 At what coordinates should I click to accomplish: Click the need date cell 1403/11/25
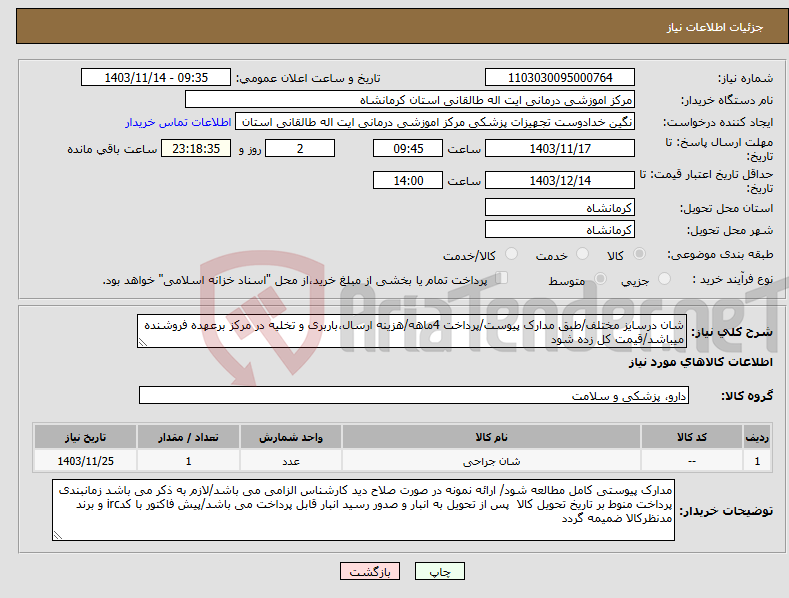pyautogui.click(x=86, y=461)
